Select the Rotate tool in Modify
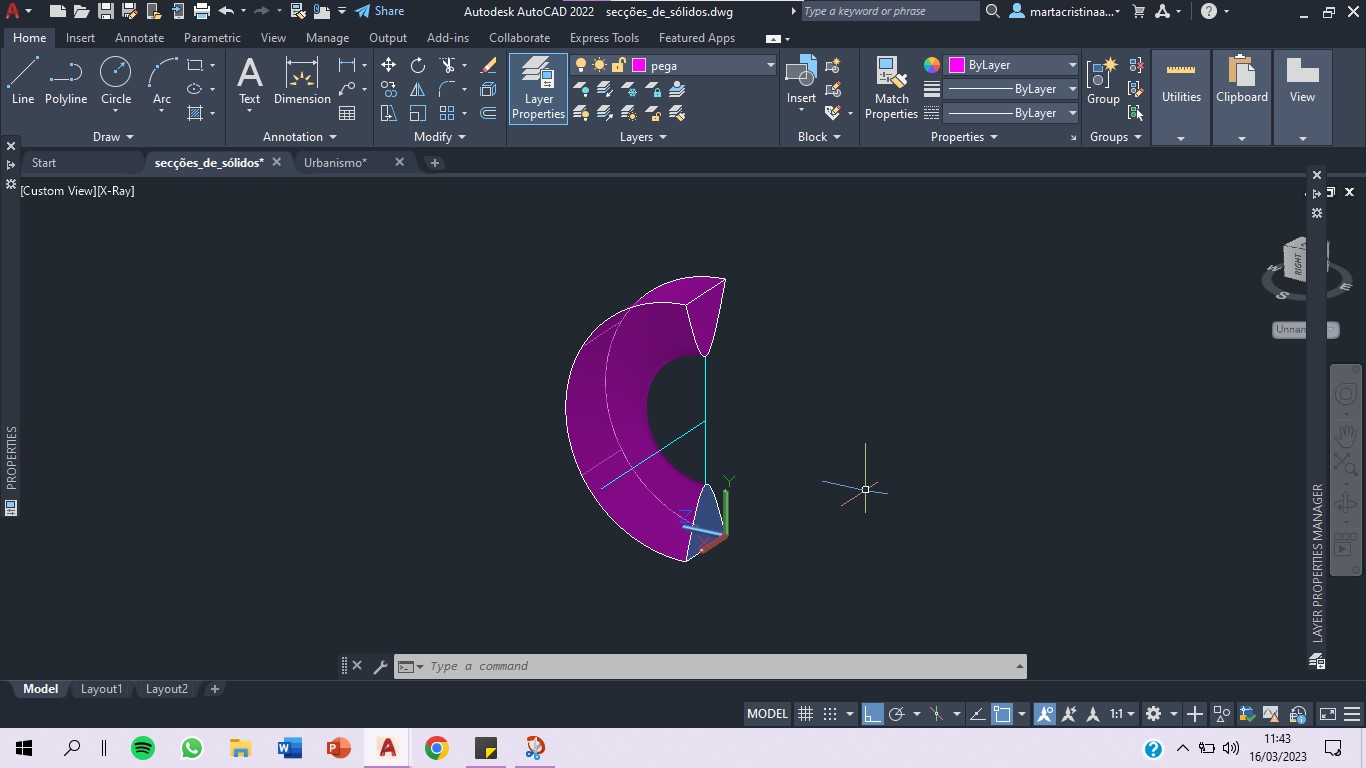1366x768 pixels. pos(418,65)
